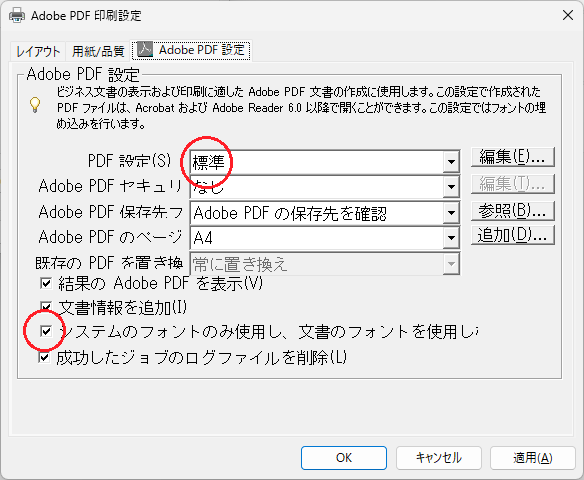Click 追加(D)... to add page size
The image size is (584, 480).
(512, 235)
